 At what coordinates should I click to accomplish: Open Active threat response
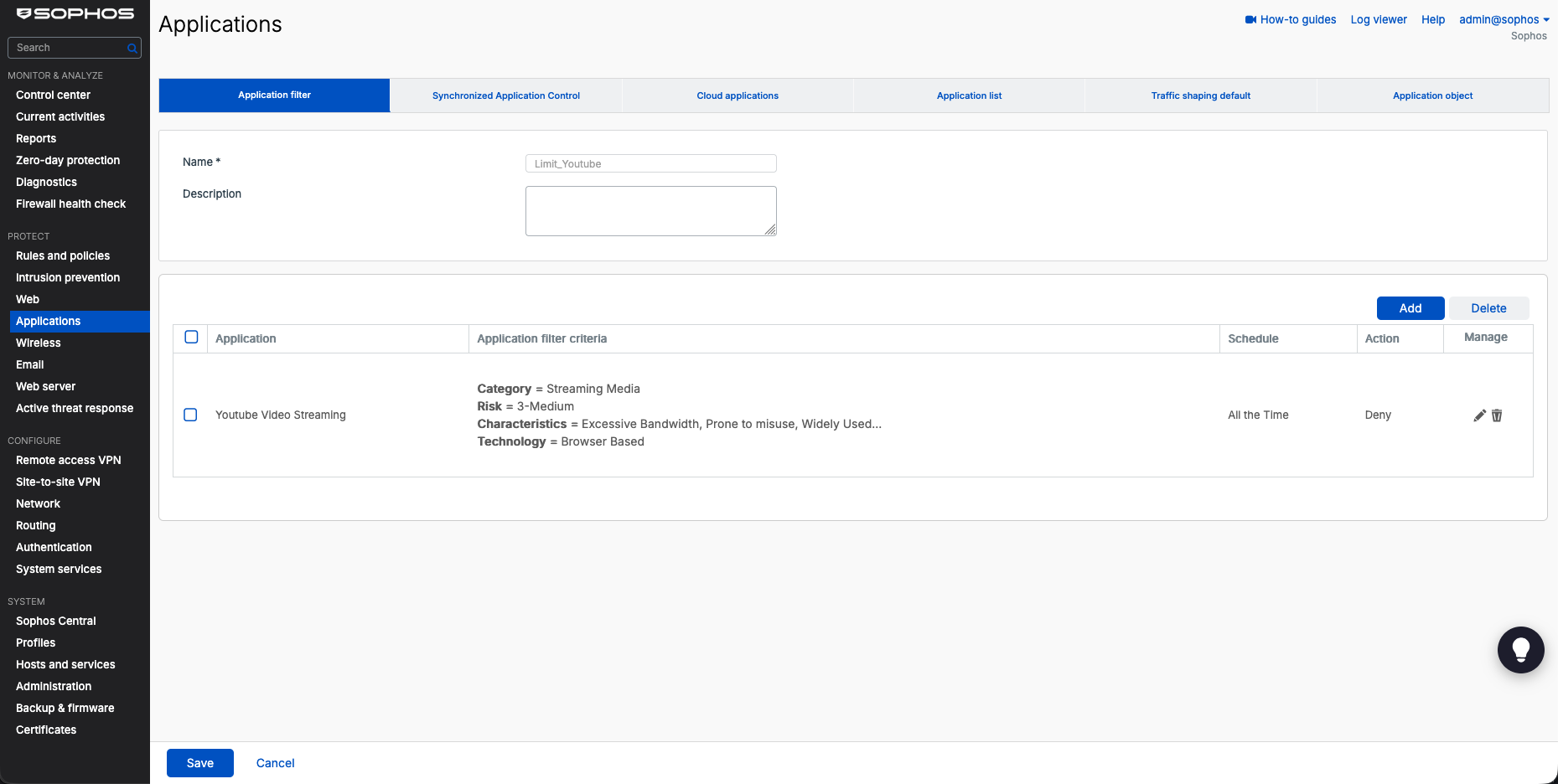[x=75, y=409]
